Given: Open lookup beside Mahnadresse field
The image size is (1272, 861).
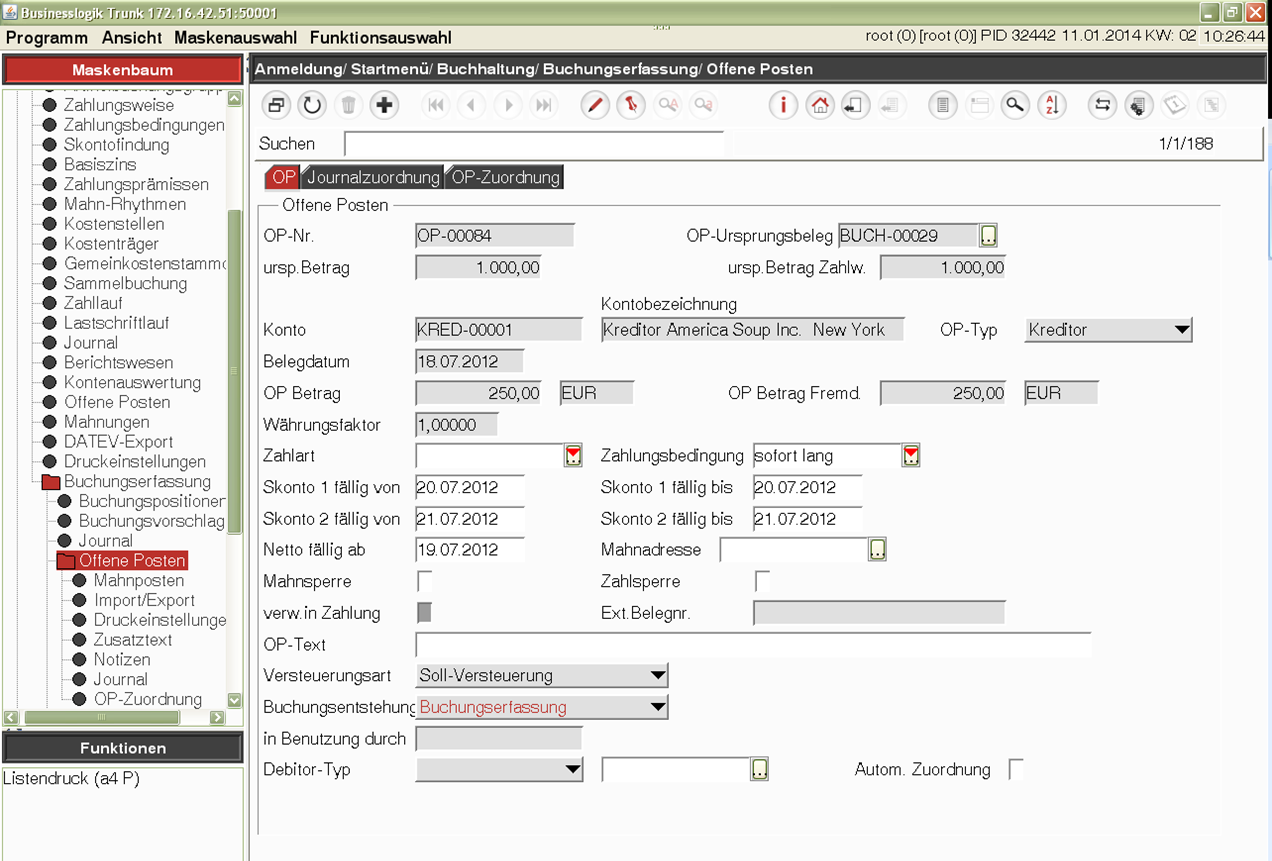Looking at the screenshot, I should 877,549.
